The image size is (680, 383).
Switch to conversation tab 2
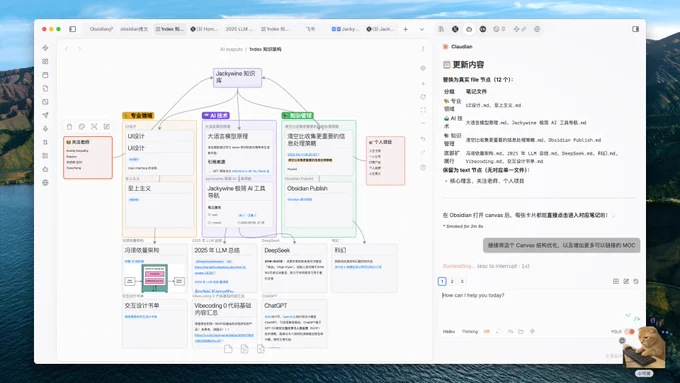tap(452, 282)
